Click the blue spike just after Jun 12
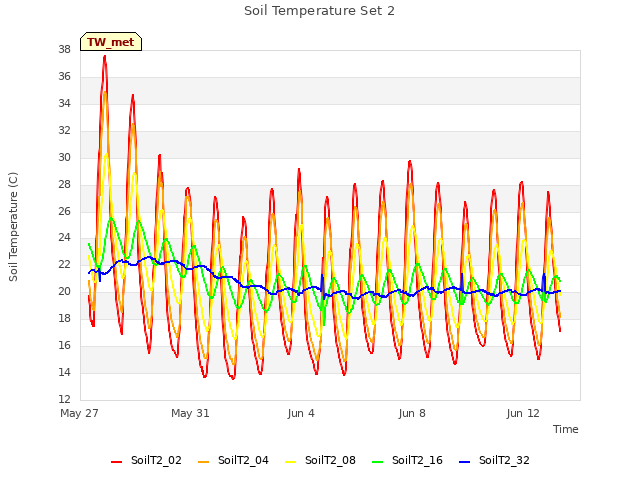The image size is (640, 480). 544,281
